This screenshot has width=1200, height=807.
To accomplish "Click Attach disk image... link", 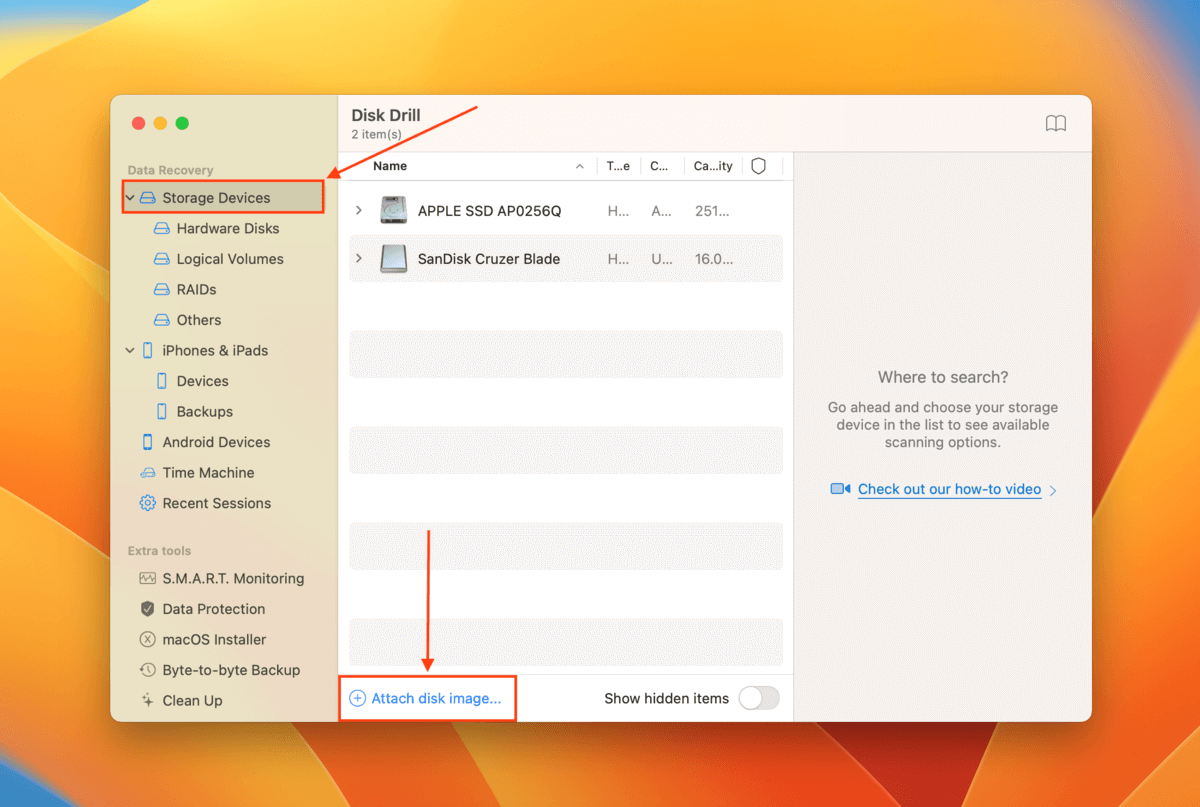I will pos(436,698).
